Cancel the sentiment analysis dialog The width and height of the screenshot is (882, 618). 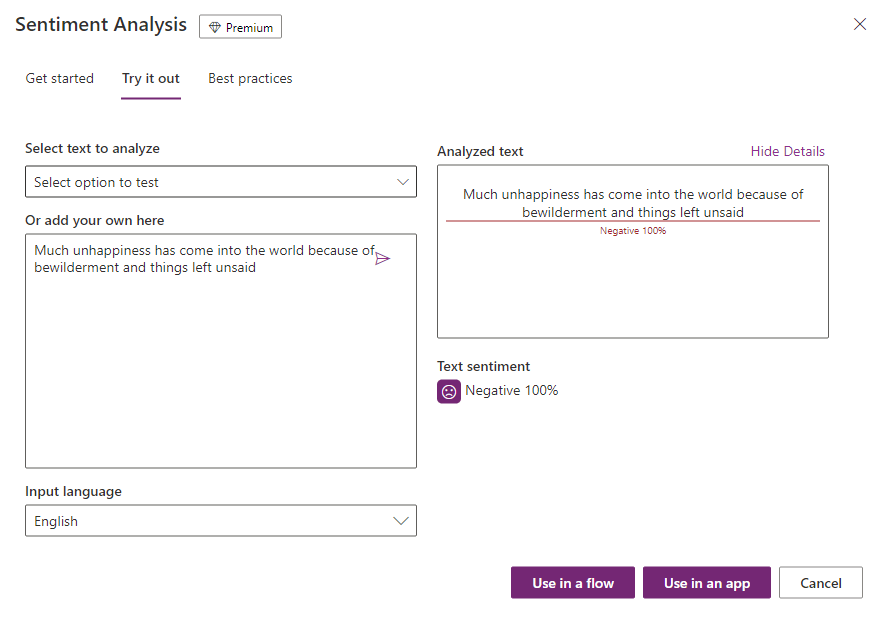click(820, 583)
